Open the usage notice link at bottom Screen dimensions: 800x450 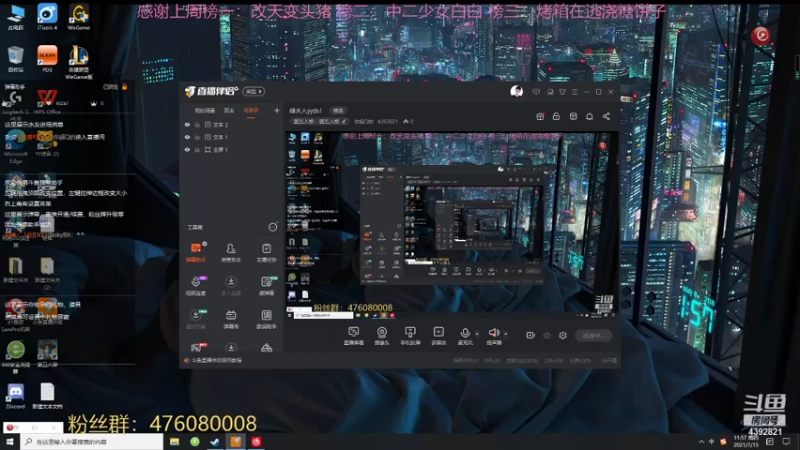(216, 360)
